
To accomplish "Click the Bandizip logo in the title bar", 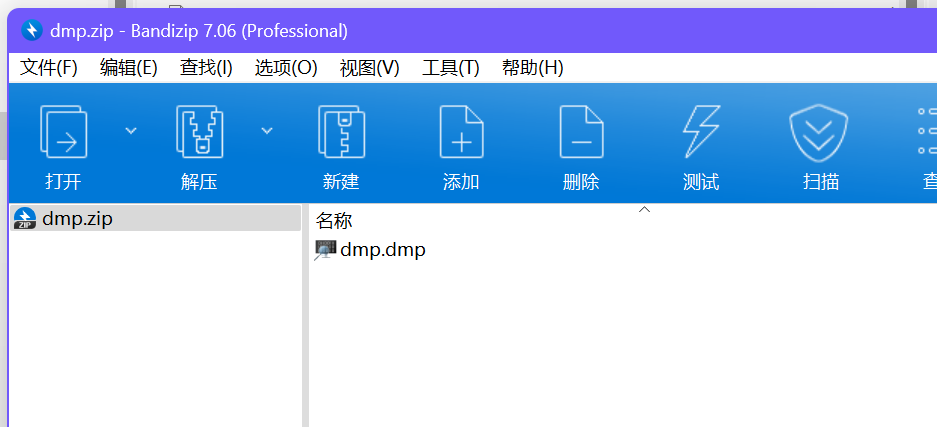I will click(x=32, y=30).
